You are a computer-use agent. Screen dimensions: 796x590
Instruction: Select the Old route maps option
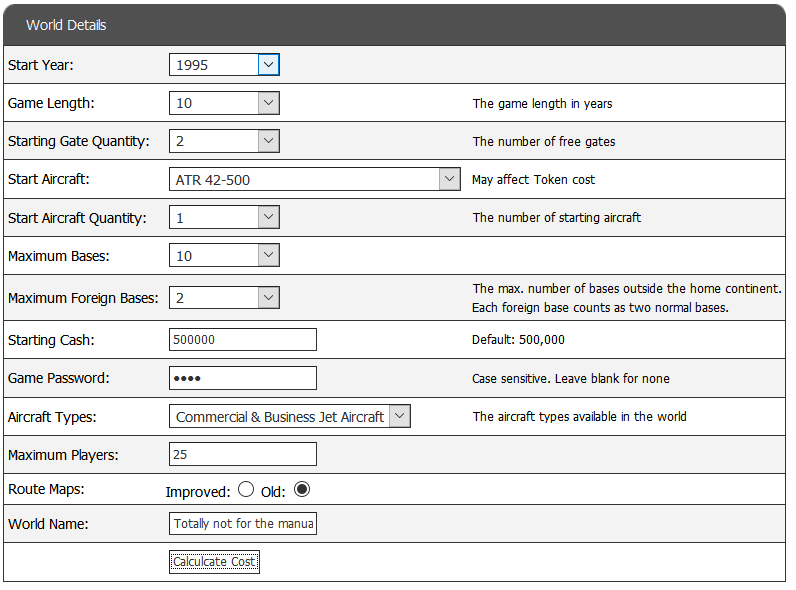[x=302, y=489]
